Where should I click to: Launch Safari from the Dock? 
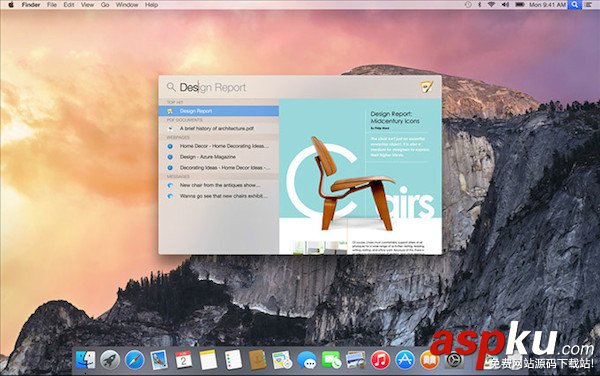134,360
